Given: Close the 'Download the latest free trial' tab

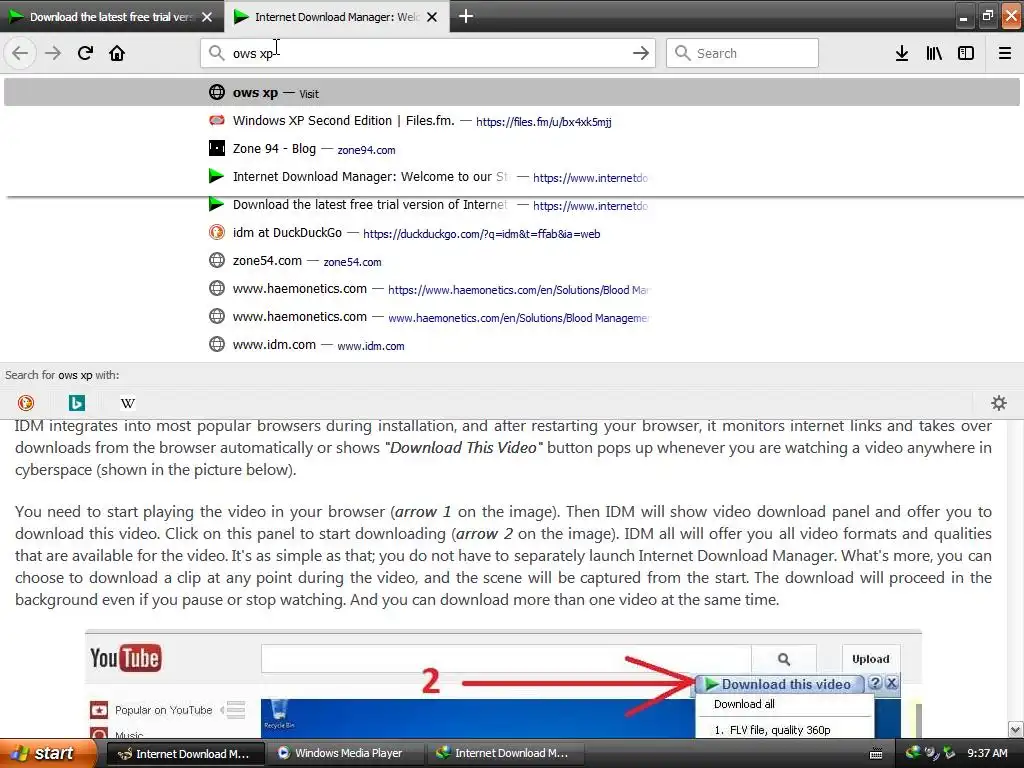Looking at the screenshot, I should [207, 17].
